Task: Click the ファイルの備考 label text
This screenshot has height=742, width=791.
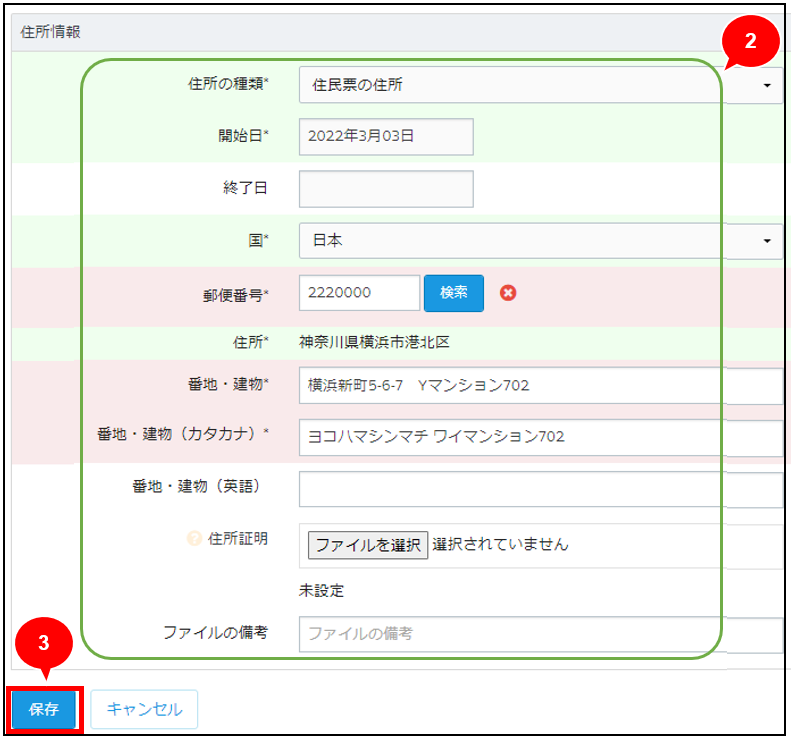Action: point(215,633)
